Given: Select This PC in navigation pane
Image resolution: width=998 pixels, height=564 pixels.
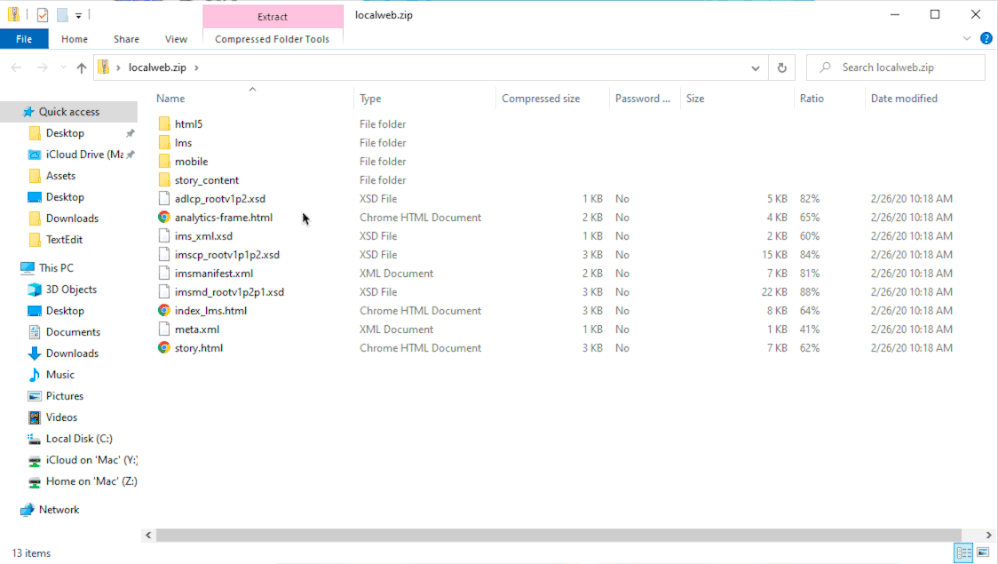Looking at the screenshot, I should pos(56,268).
